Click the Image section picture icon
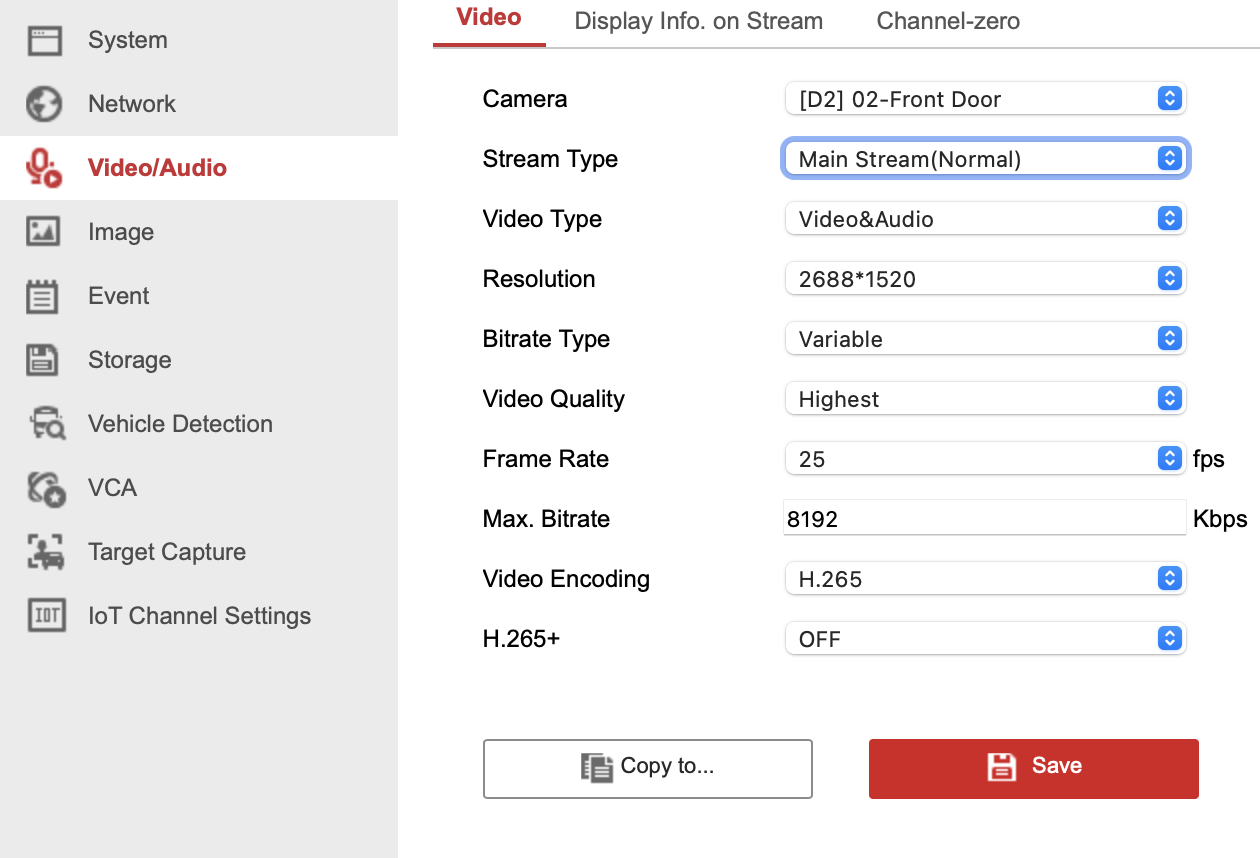This screenshot has width=1260, height=858. click(44, 232)
